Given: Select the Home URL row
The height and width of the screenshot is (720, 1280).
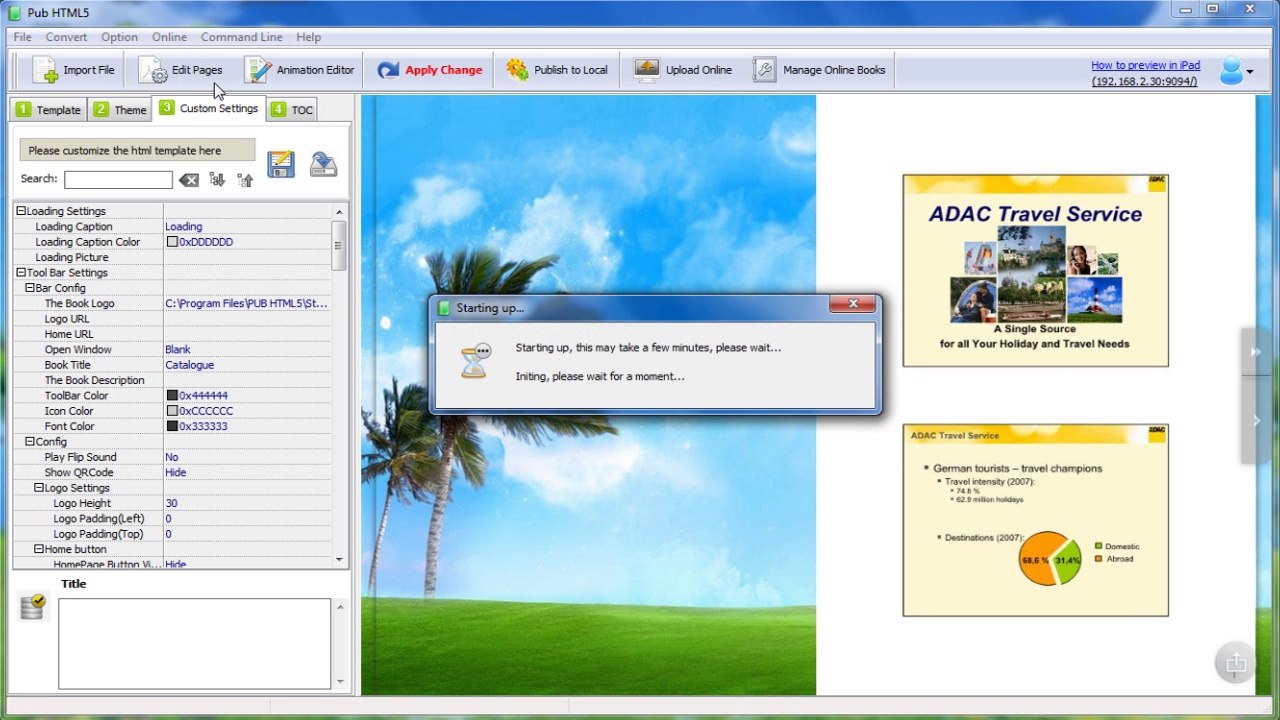Looking at the screenshot, I should (172, 335).
